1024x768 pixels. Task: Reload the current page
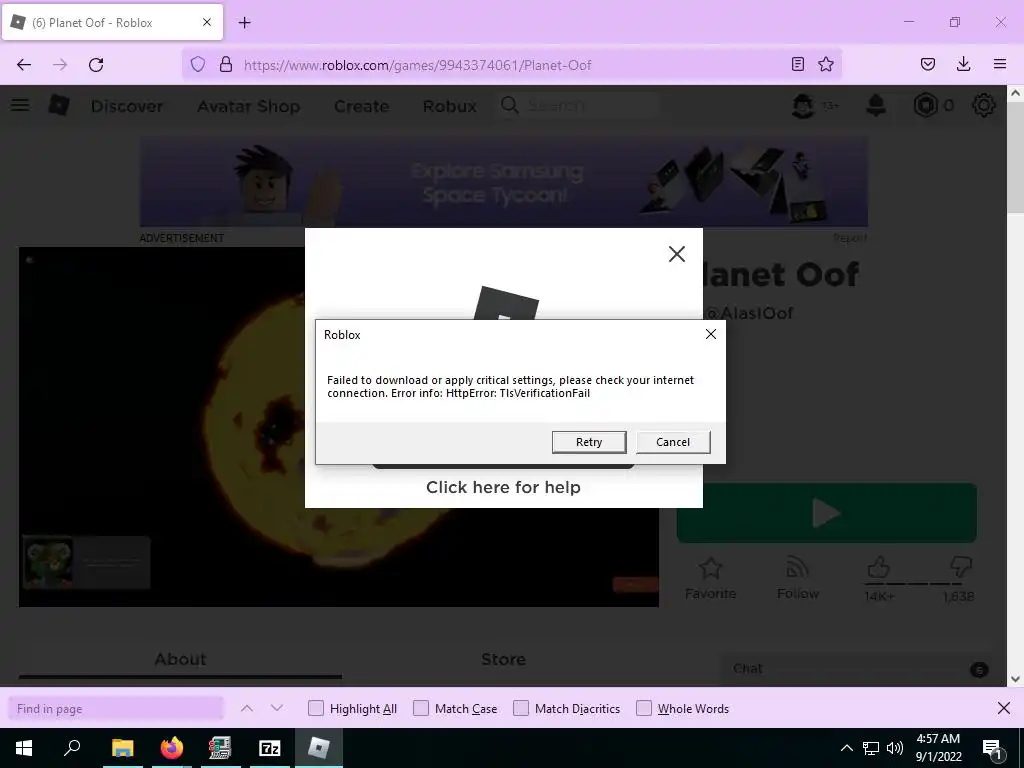pos(96,65)
